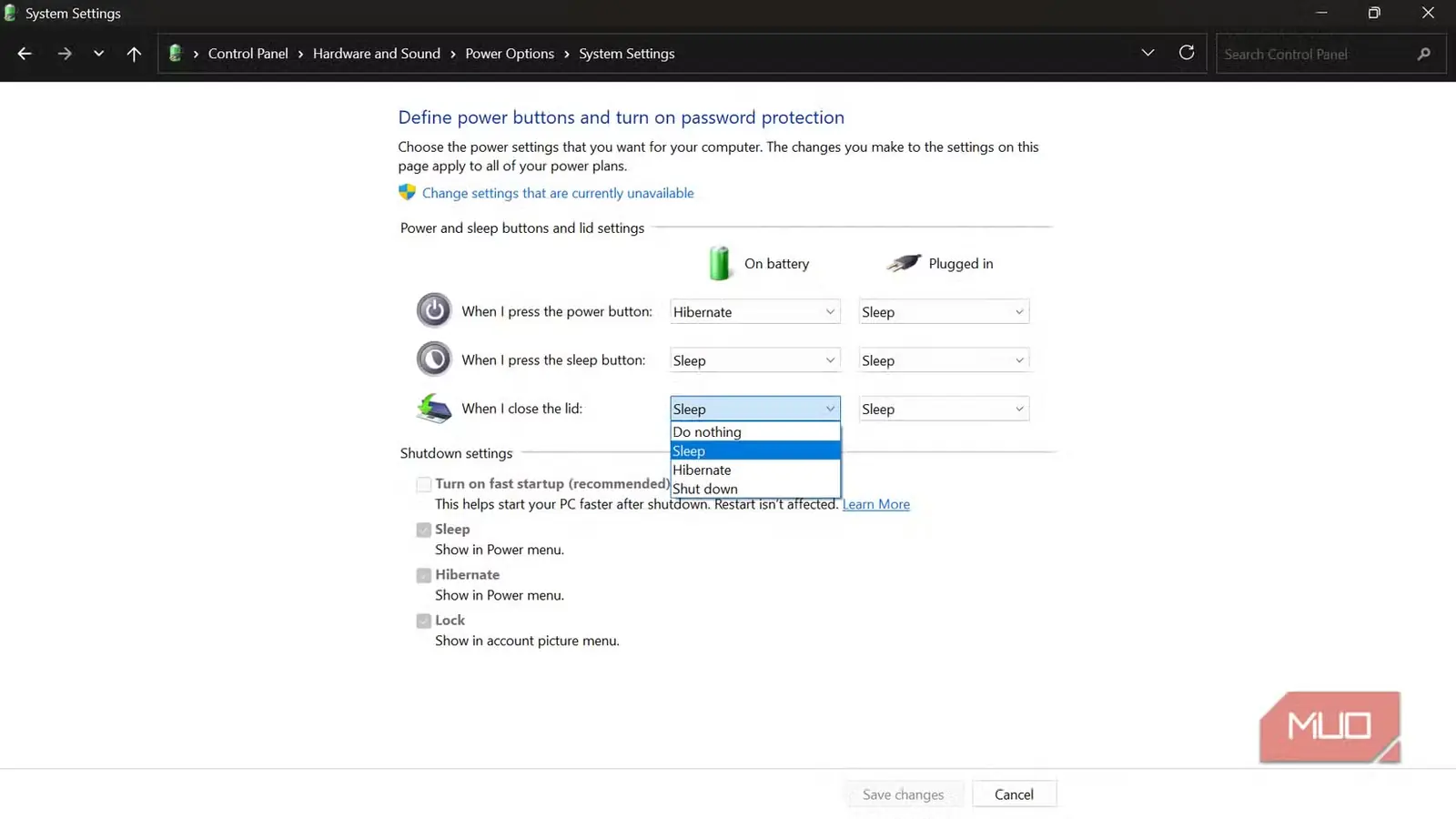Navigate to Hardware and Sound breadcrumb
The height and width of the screenshot is (819, 1456).
pos(377,54)
